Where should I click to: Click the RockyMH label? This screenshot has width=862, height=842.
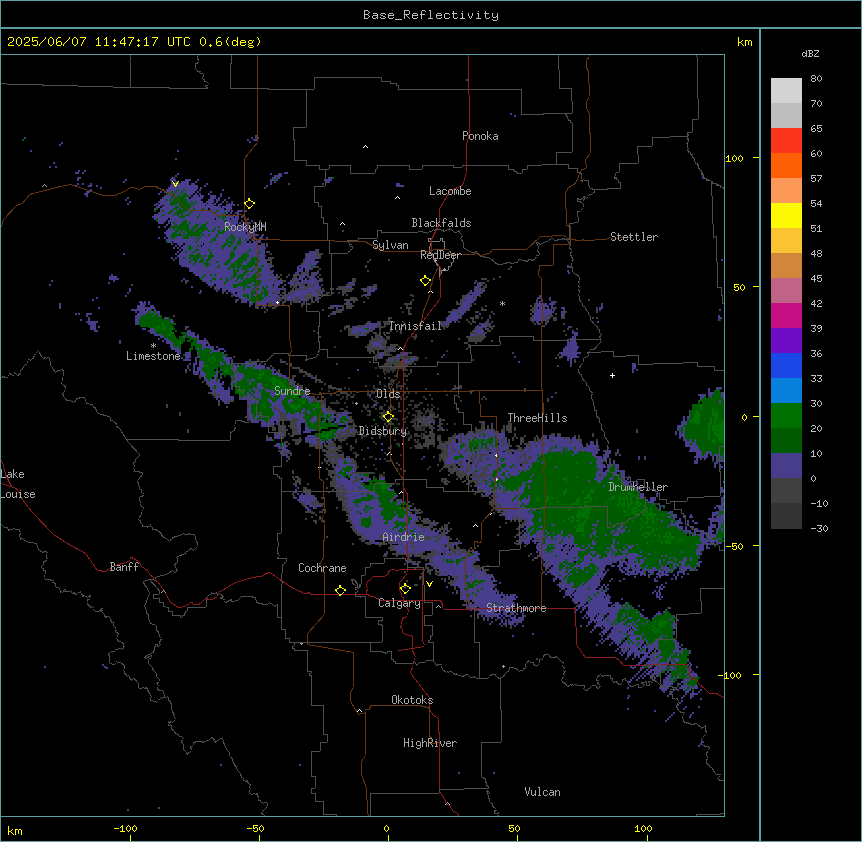pyautogui.click(x=245, y=227)
